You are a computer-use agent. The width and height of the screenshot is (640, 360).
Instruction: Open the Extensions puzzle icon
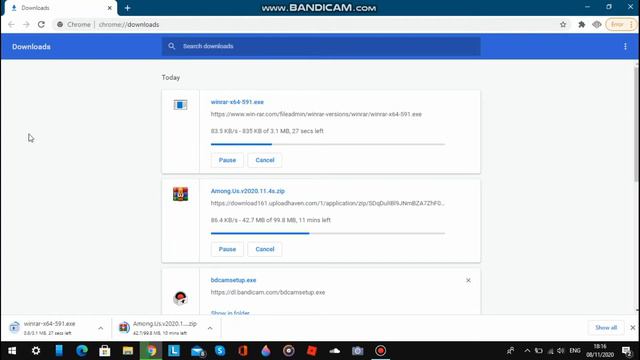(x=582, y=24)
